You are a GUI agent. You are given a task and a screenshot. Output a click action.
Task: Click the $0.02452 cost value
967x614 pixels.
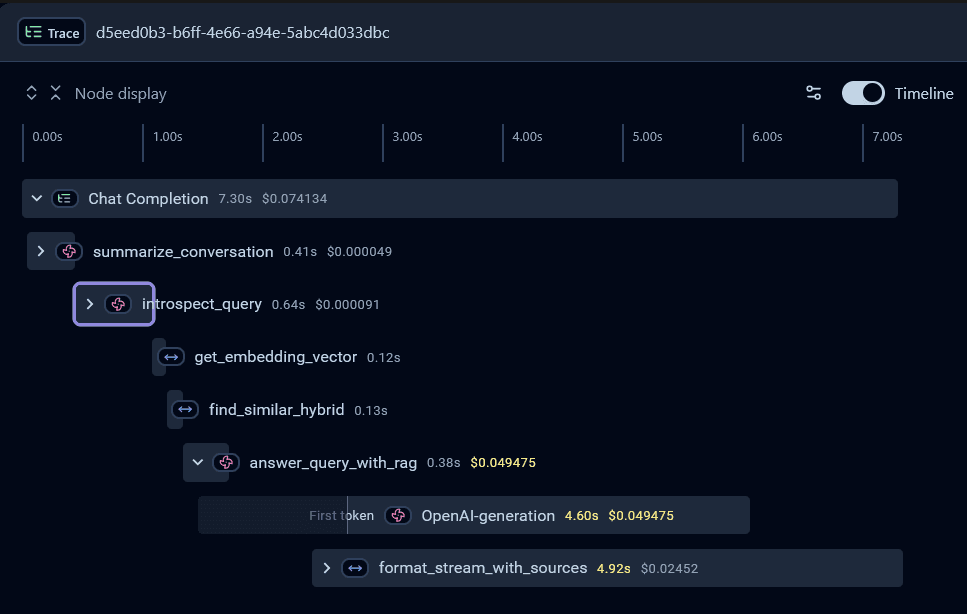(669, 568)
